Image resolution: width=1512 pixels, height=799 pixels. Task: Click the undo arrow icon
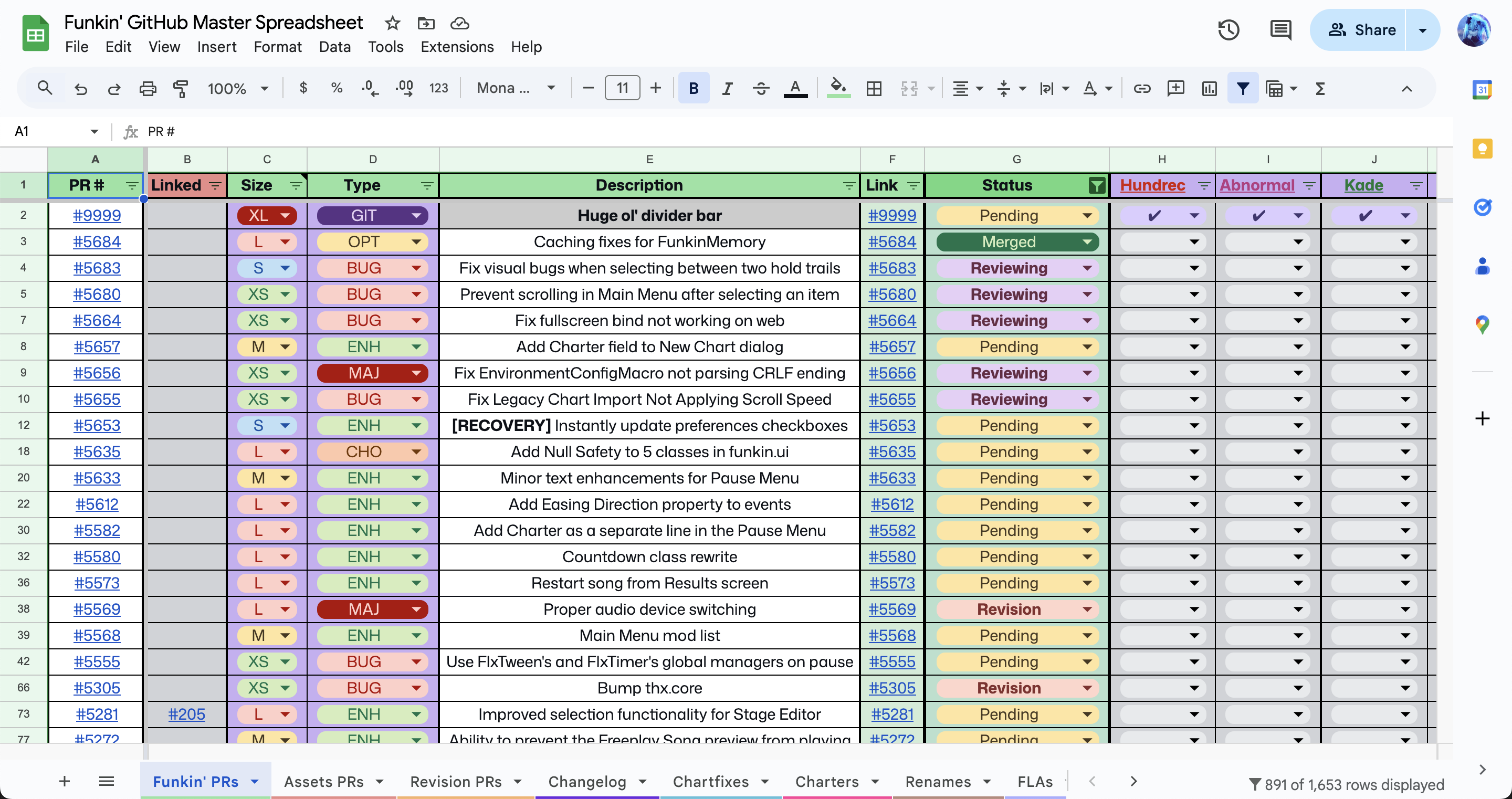(x=80, y=88)
